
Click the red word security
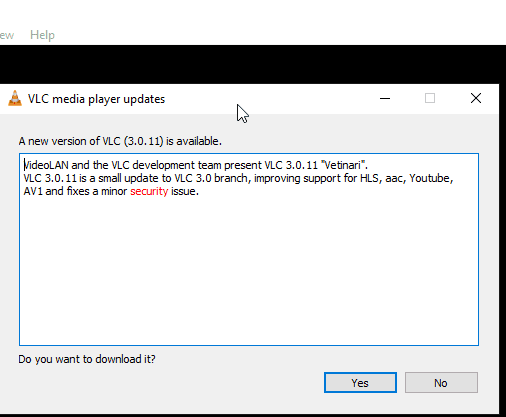(149, 192)
